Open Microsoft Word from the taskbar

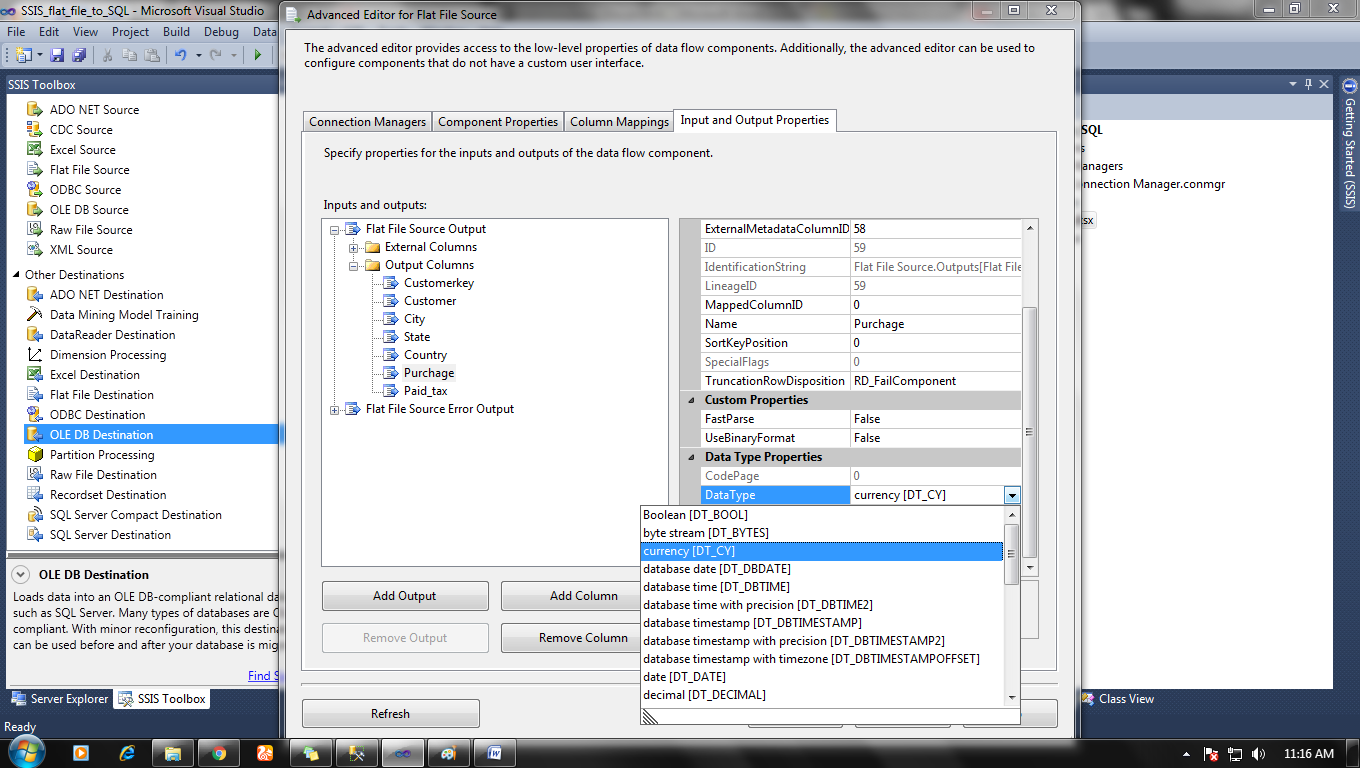pyautogui.click(x=495, y=753)
